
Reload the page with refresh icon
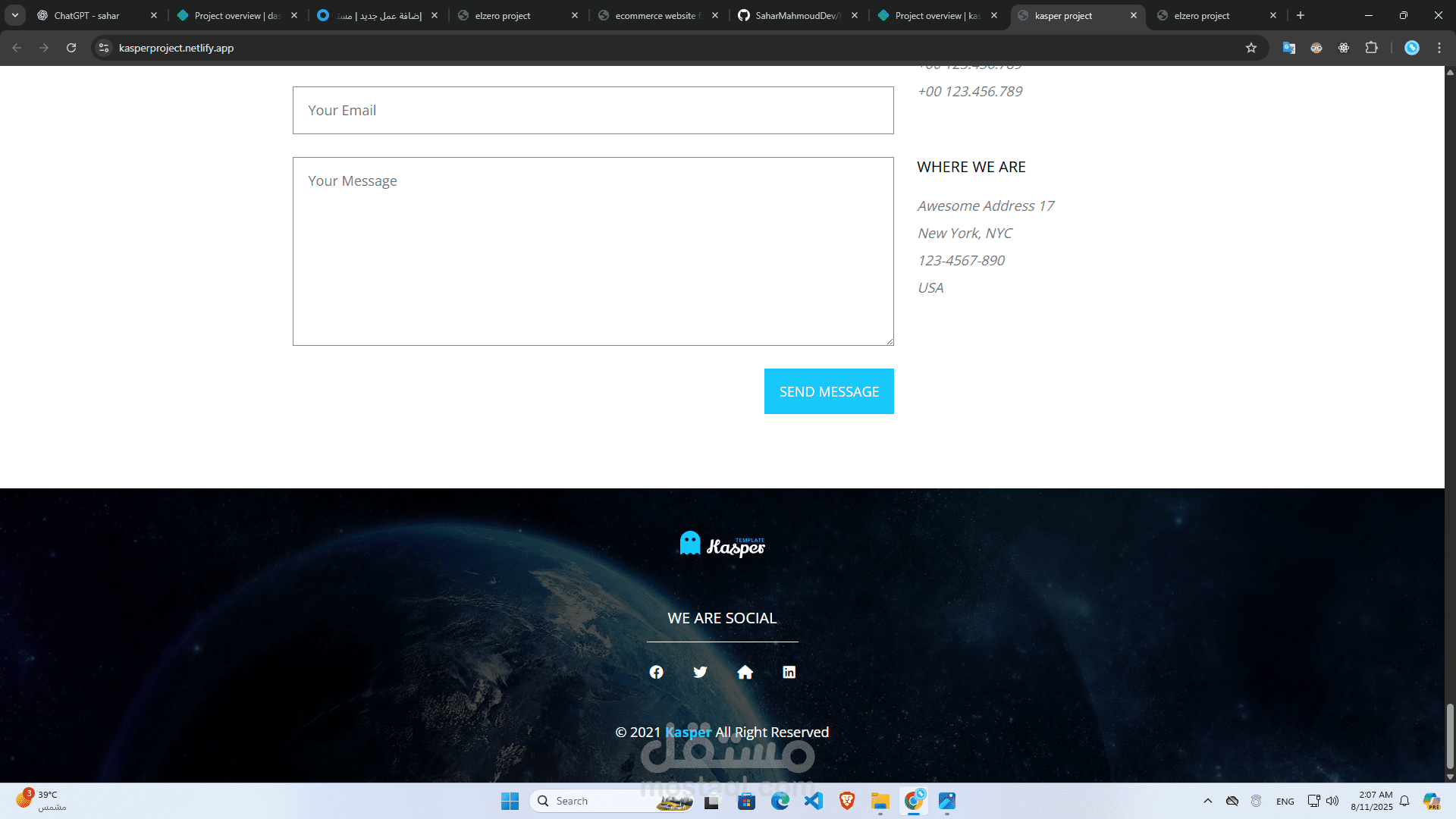click(71, 48)
